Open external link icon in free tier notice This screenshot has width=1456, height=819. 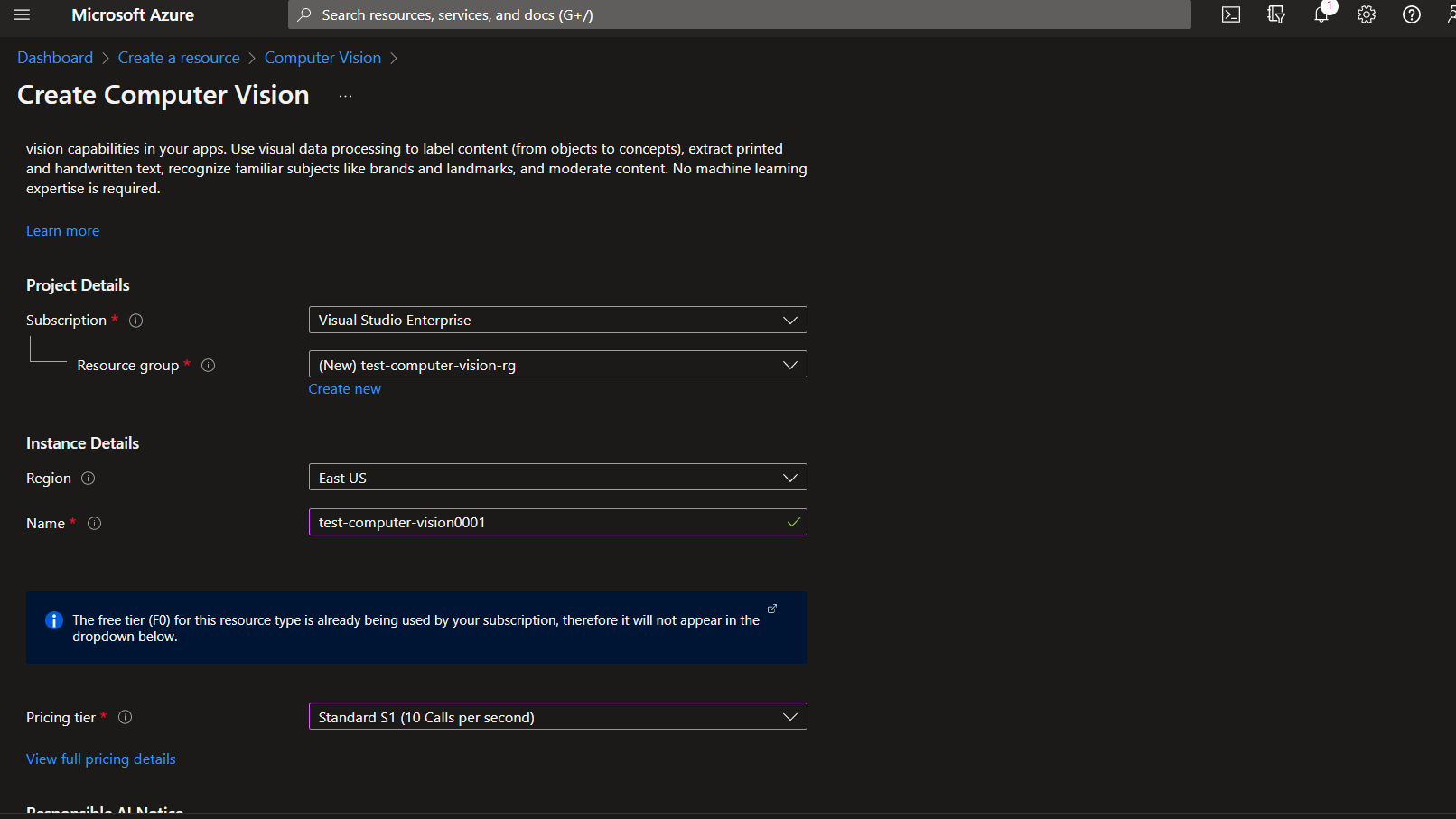[x=772, y=609]
